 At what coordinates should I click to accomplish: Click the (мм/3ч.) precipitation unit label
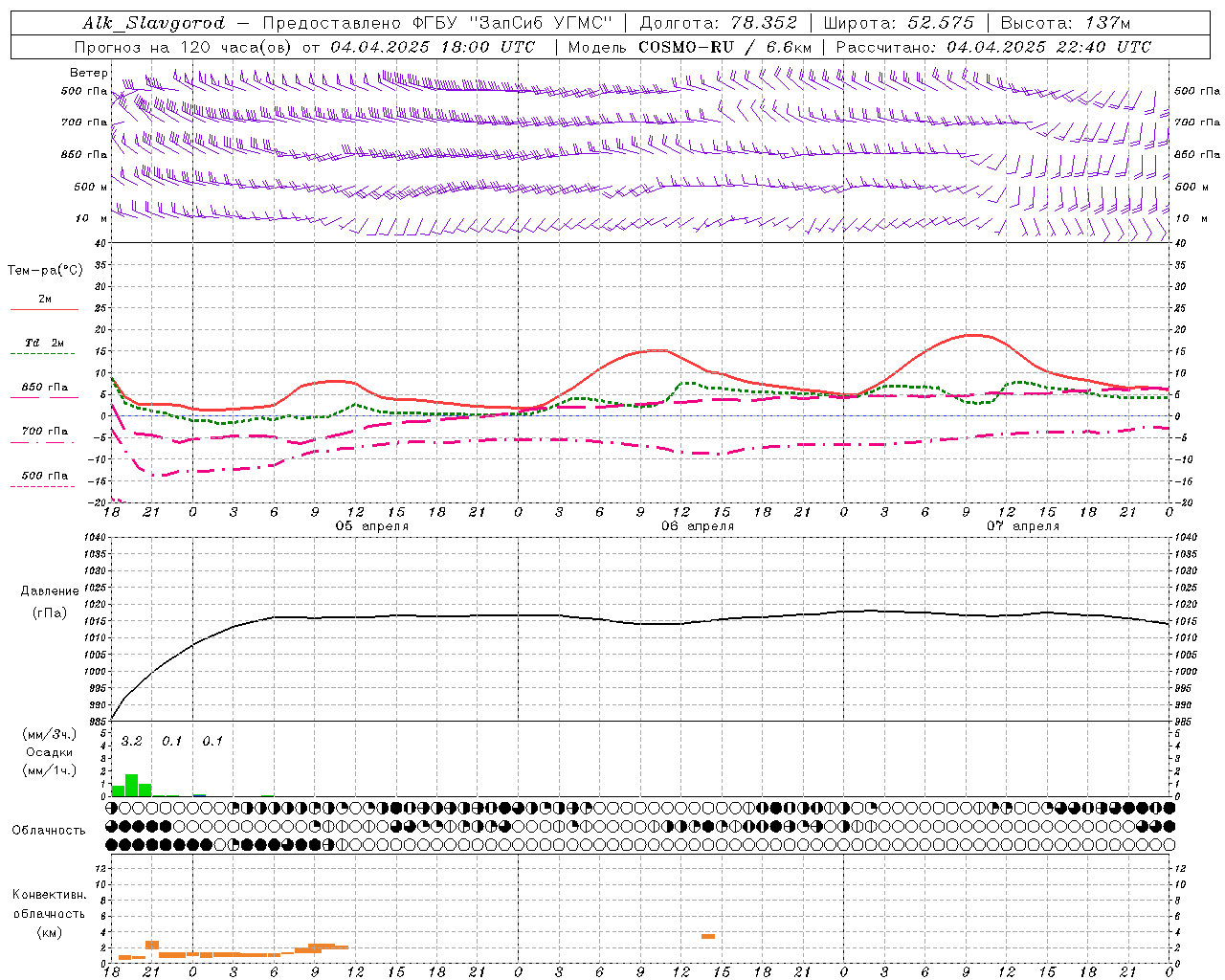49,735
